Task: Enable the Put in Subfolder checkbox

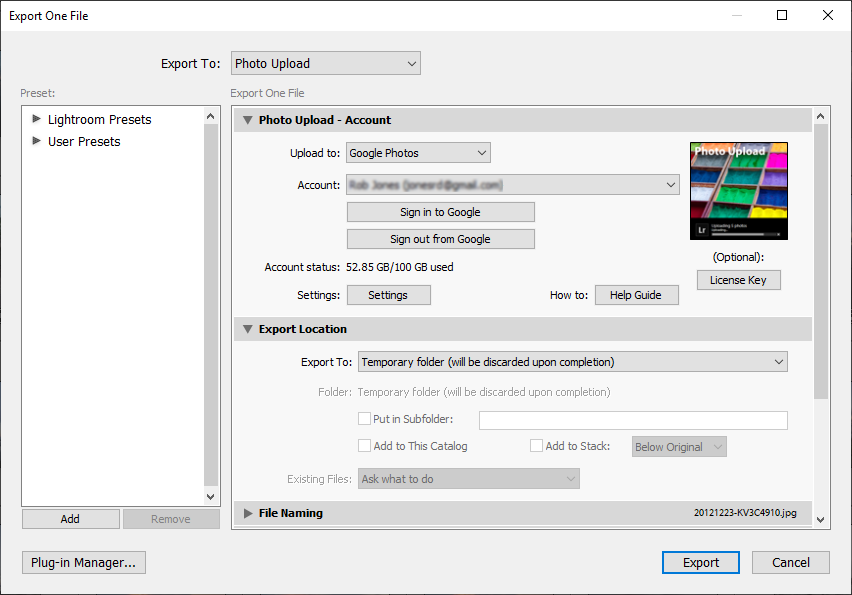Action: point(365,420)
